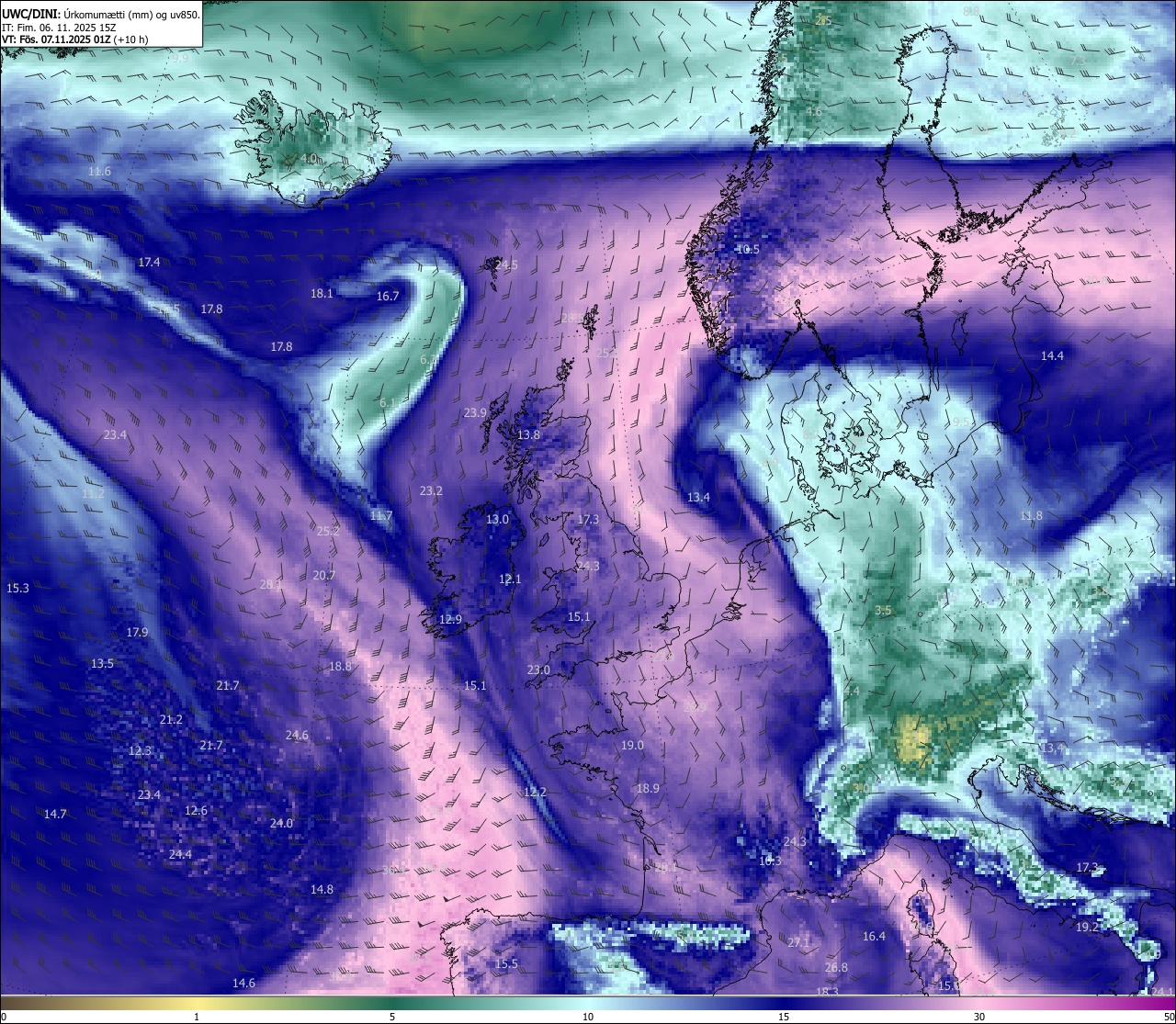Click the 24.4 value label
The image size is (1176, 1024).
(180, 855)
